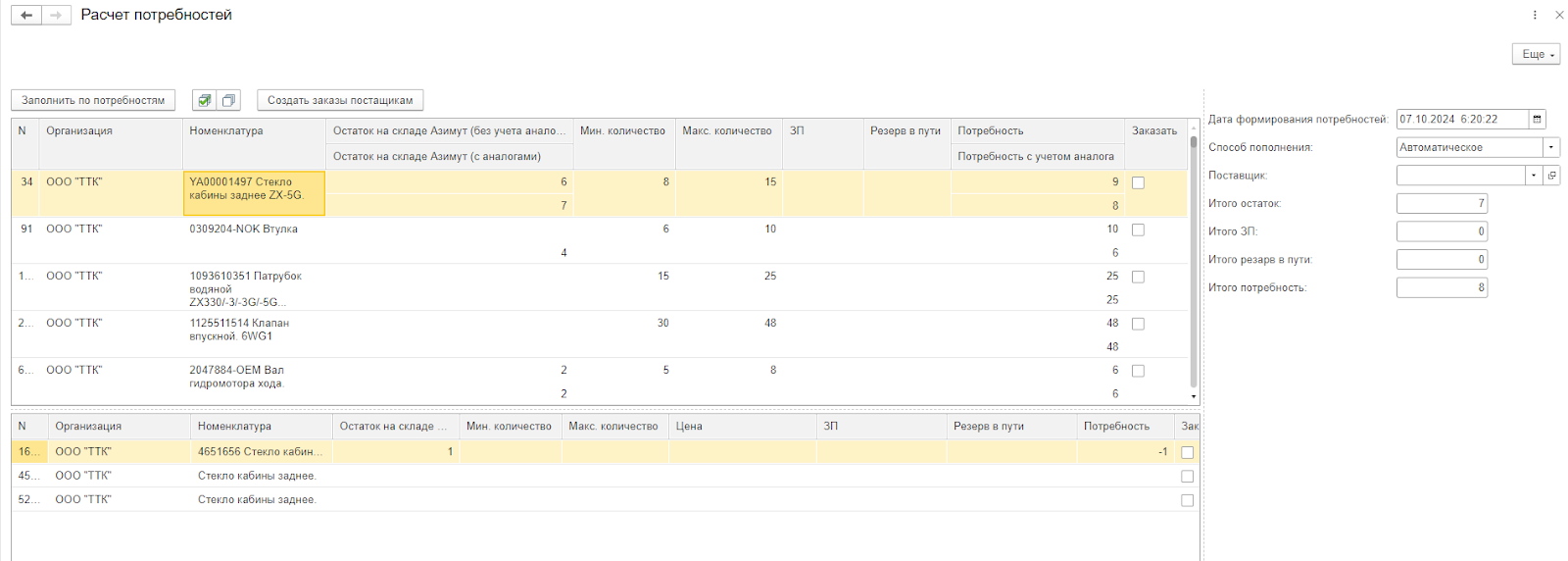Open the Еще dropdown menu
This screenshot has height=561, width=1568.
[1536, 54]
